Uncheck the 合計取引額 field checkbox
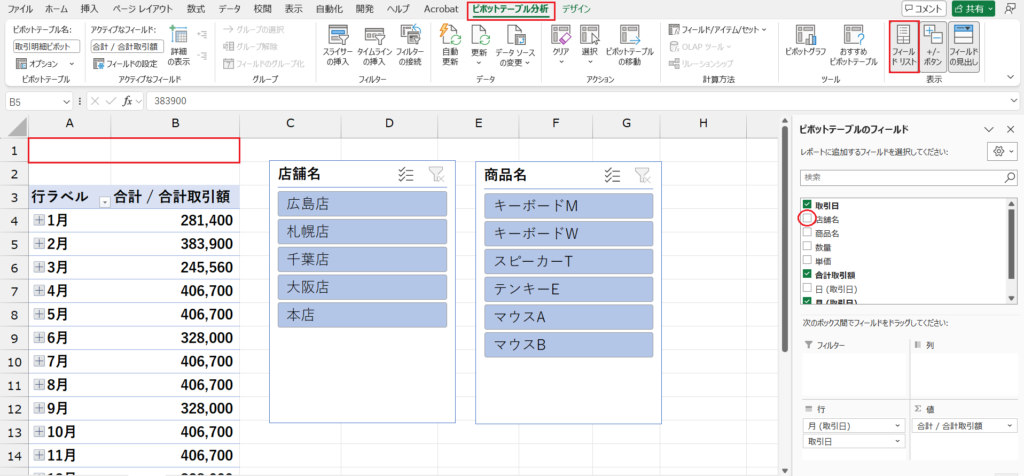 pyautogui.click(x=807, y=274)
